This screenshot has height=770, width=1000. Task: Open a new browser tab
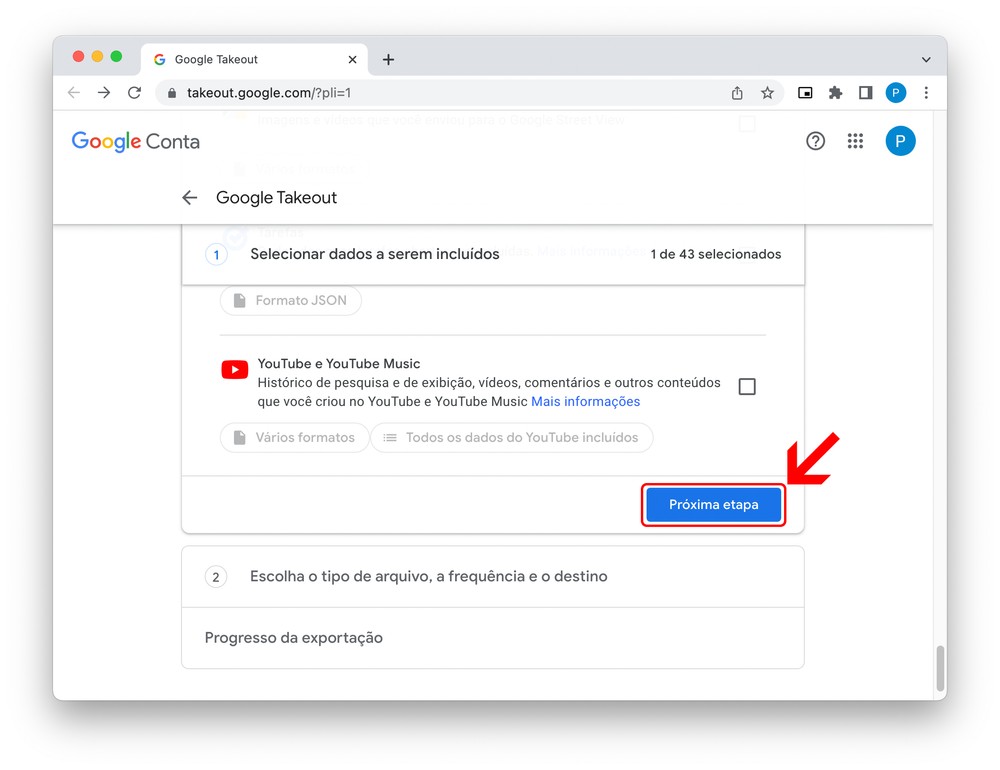389,60
